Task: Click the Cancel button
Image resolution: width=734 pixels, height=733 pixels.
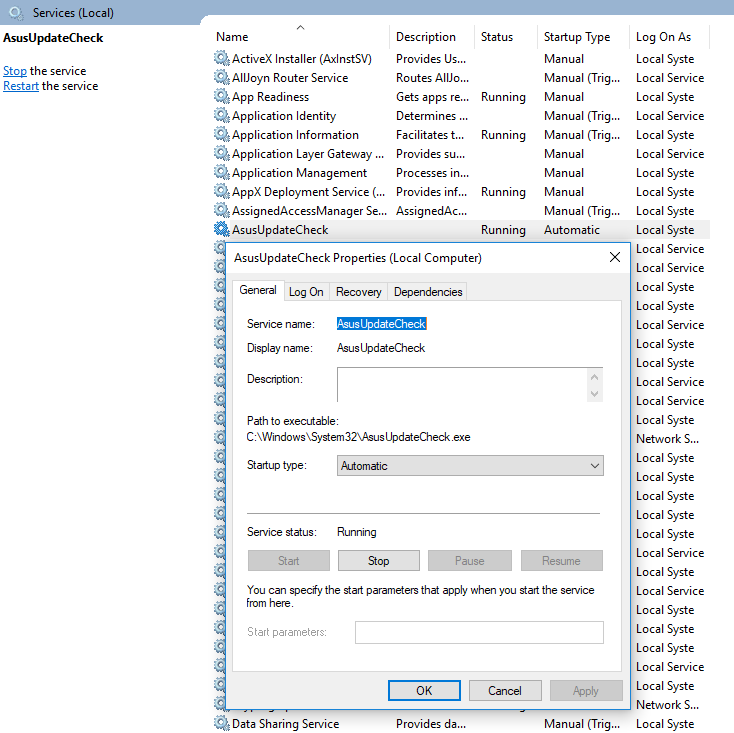Action: pyautogui.click(x=505, y=690)
